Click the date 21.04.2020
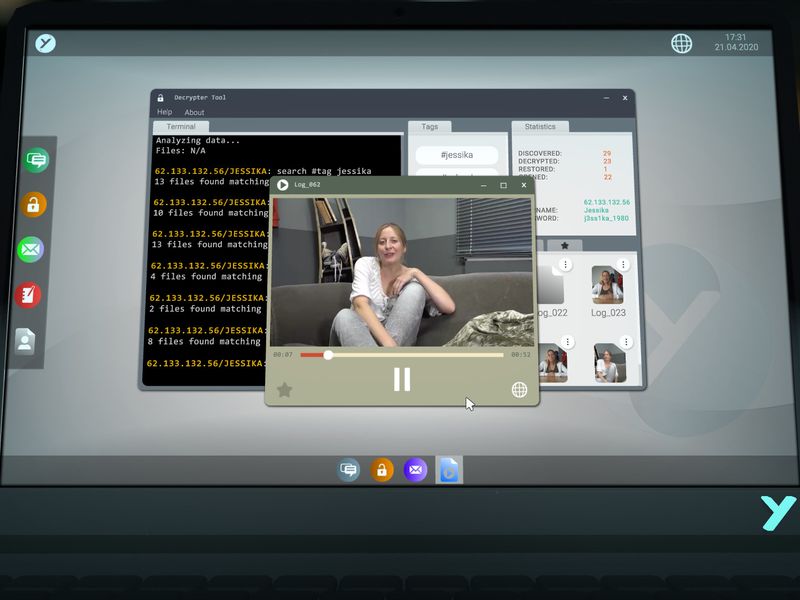Viewport: 800px width, 600px height. pos(736,47)
